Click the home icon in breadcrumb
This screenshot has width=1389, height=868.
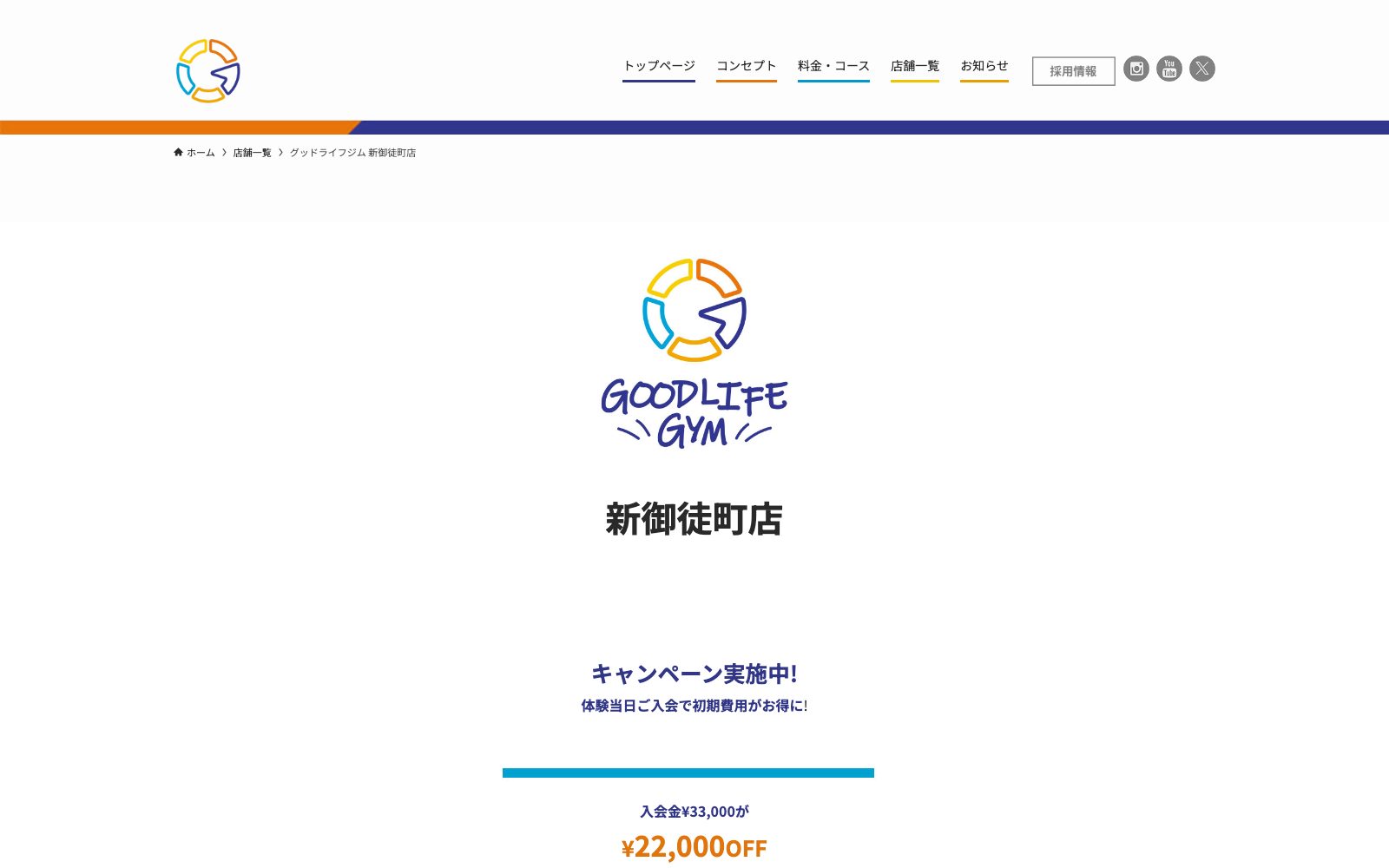(x=178, y=152)
